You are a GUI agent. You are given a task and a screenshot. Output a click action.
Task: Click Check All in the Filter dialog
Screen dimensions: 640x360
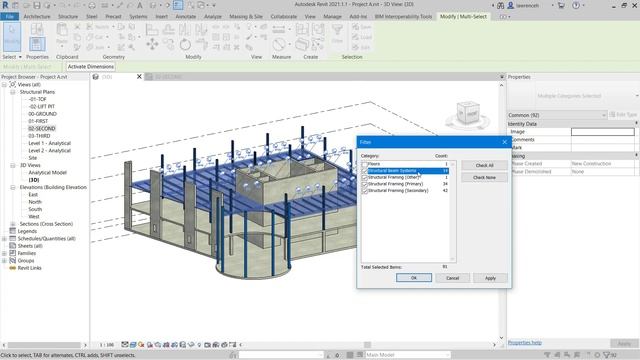(x=484, y=165)
